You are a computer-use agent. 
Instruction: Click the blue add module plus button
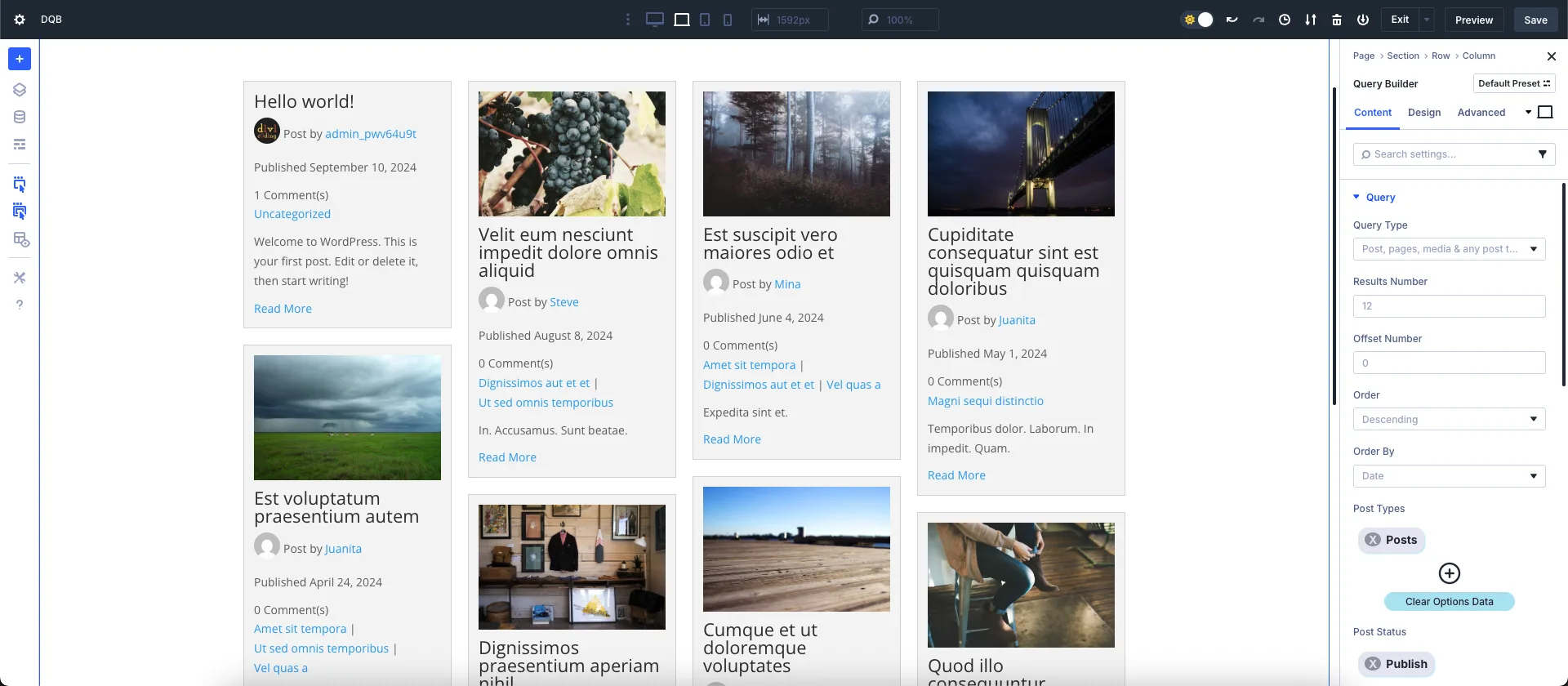click(20, 59)
